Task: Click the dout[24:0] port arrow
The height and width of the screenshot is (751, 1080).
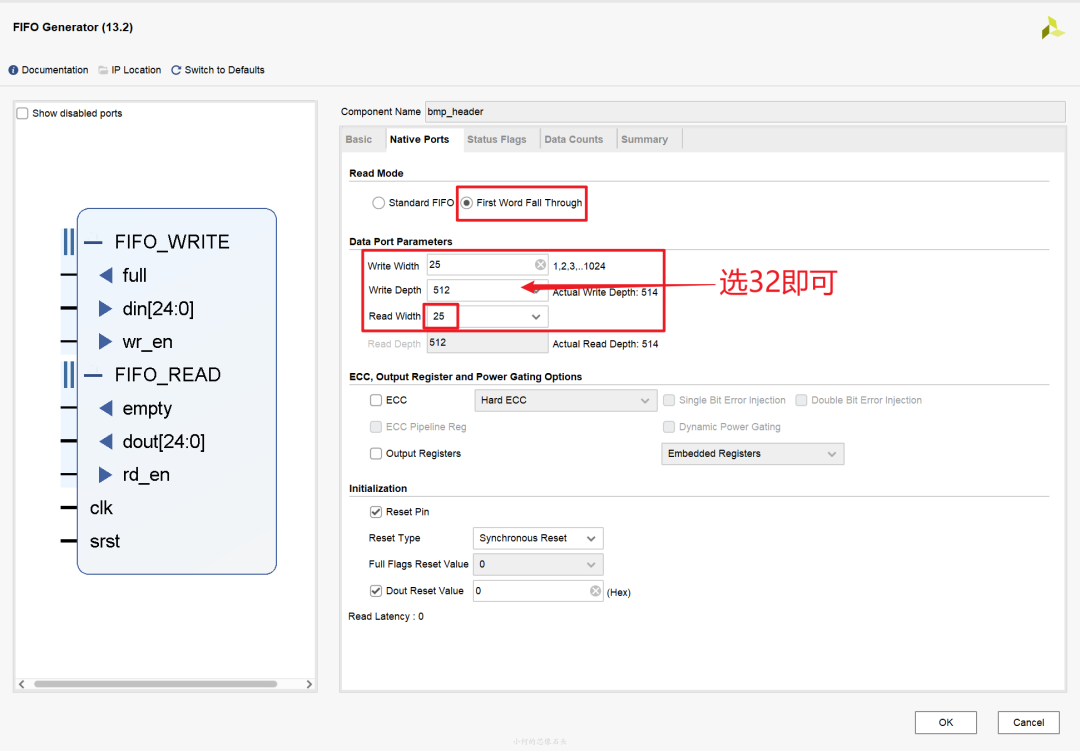Action: pos(106,442)
